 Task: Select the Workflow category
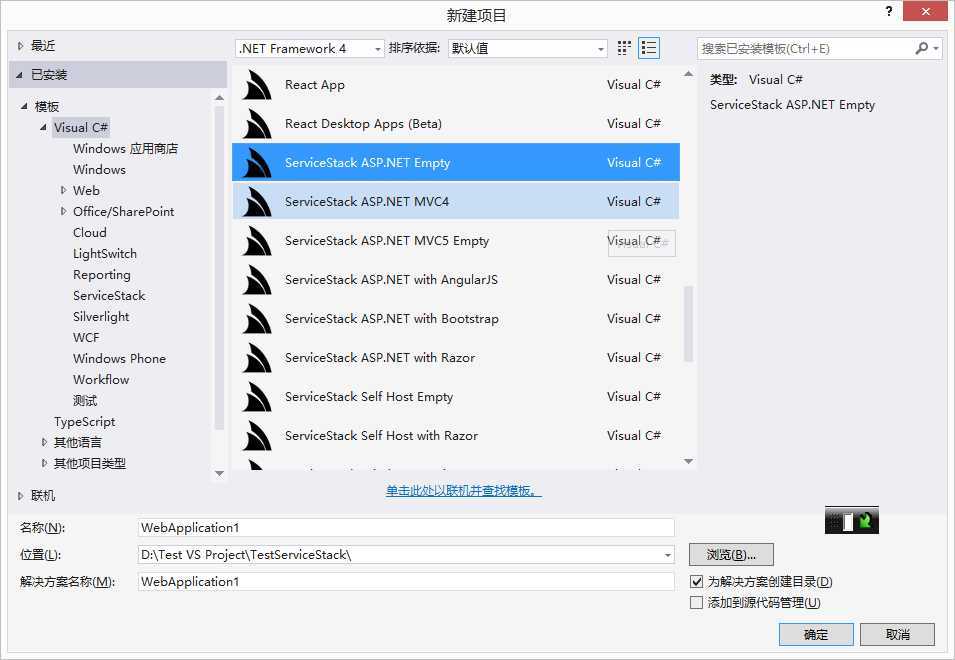pyautogui.click(x=101, y=380)
